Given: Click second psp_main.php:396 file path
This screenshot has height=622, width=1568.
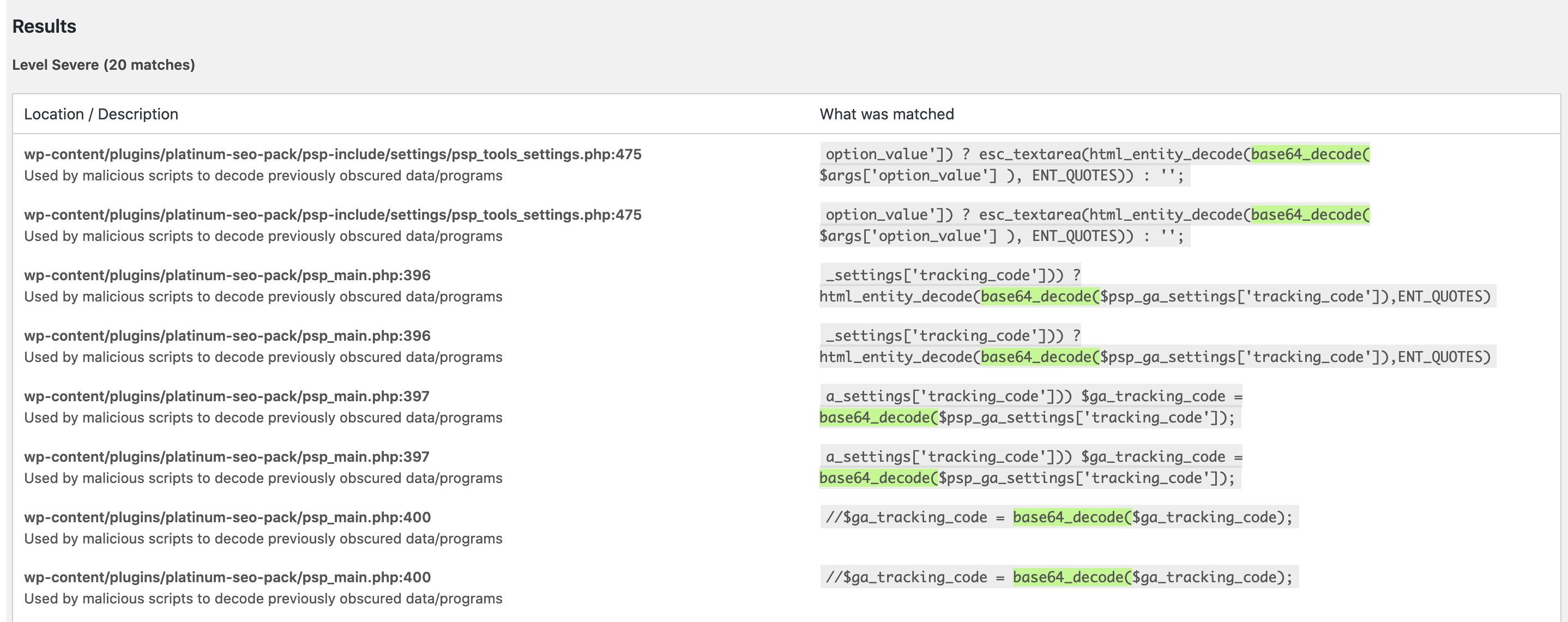Looking at the screenshot, I should (x=227, y=335).
